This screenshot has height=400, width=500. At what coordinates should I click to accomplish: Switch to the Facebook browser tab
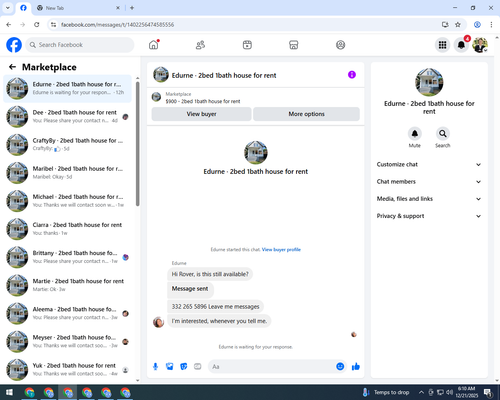(x=23, y=8)
